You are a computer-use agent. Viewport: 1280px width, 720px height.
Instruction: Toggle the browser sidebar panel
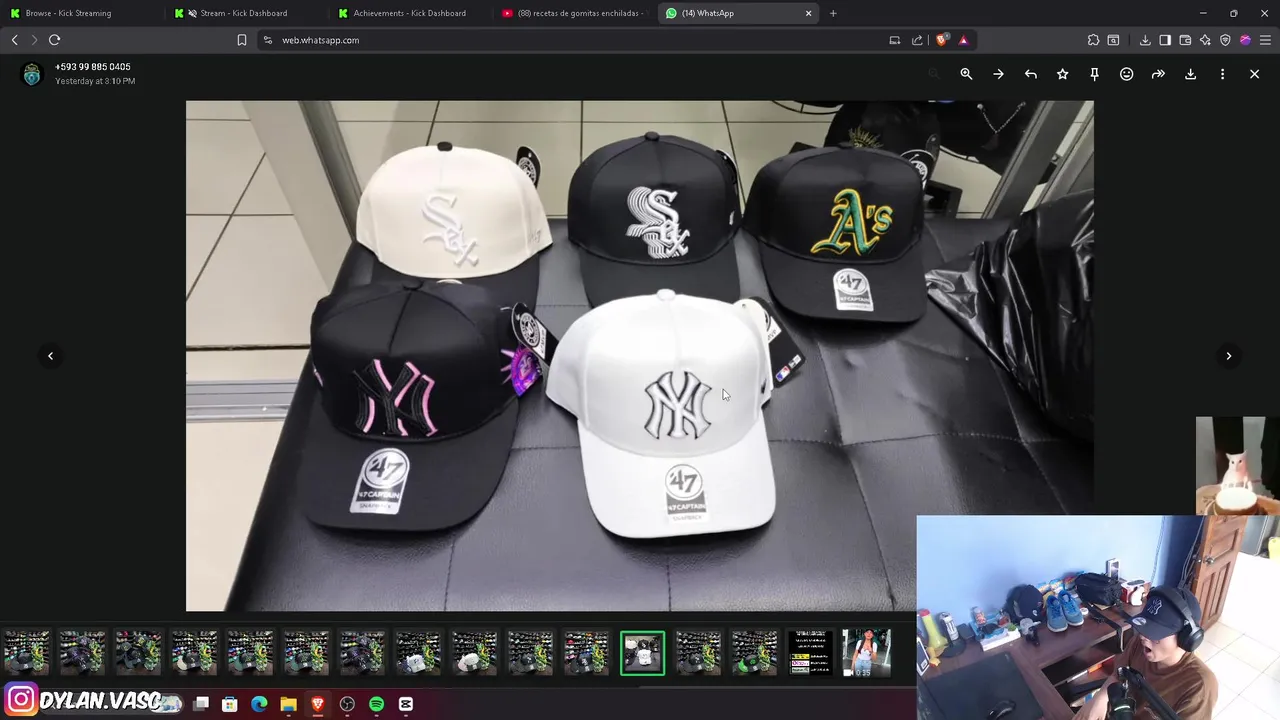1165,40
